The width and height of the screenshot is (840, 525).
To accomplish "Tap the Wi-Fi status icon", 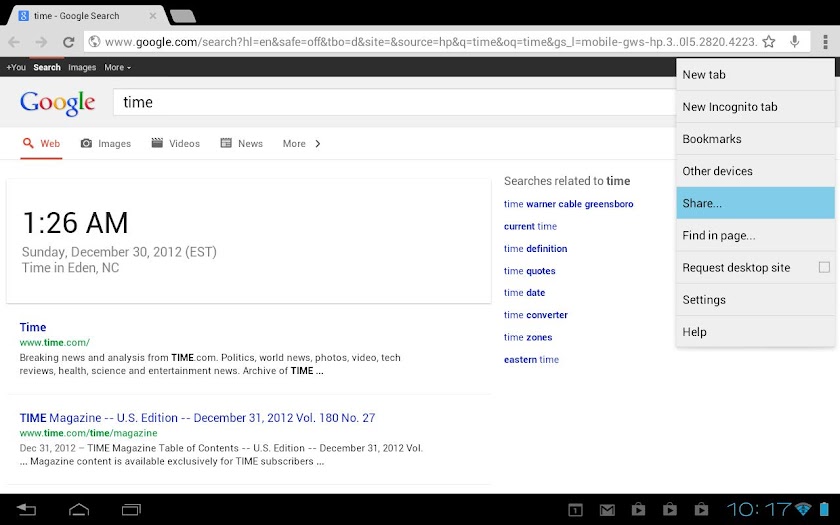I will coord(802,508).
